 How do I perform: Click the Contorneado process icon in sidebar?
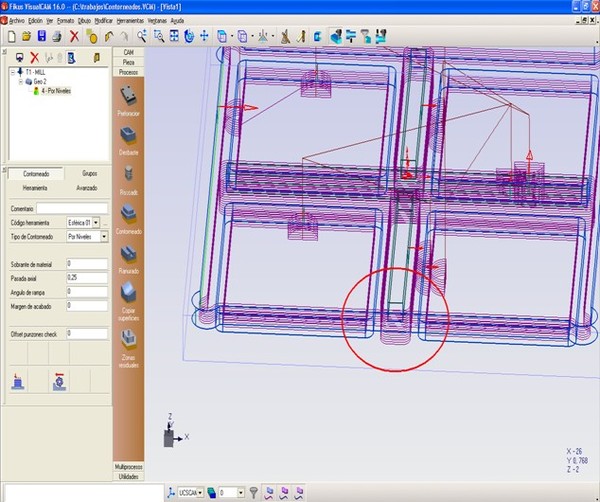[128, 213]
